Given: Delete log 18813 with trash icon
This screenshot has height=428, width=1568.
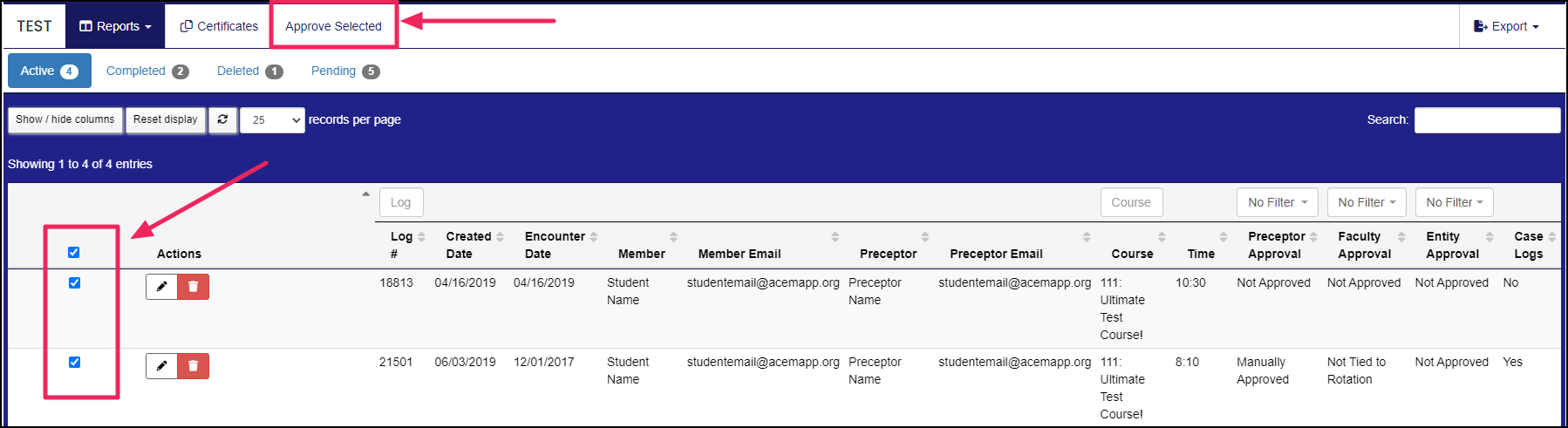Looking at the screenshot, I should tap(194, 287).
